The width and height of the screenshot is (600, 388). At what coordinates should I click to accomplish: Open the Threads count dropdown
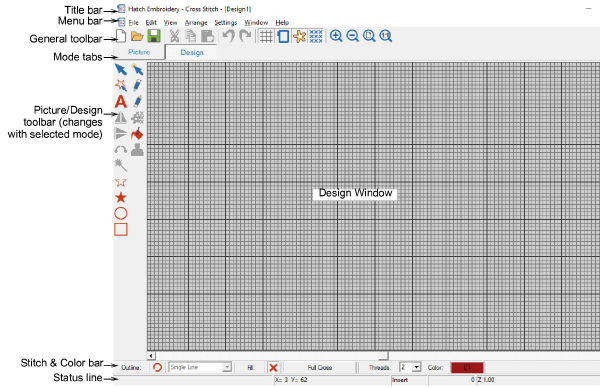[x=416, y=367]
